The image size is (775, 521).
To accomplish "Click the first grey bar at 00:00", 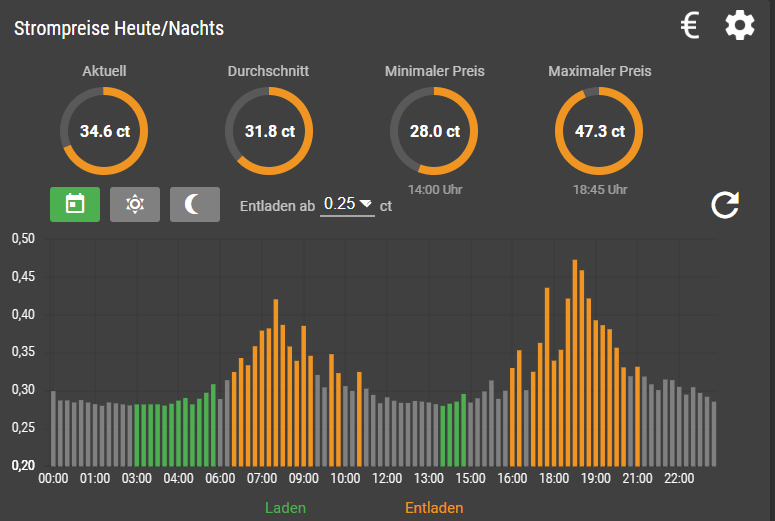I will tap(53, 428).
